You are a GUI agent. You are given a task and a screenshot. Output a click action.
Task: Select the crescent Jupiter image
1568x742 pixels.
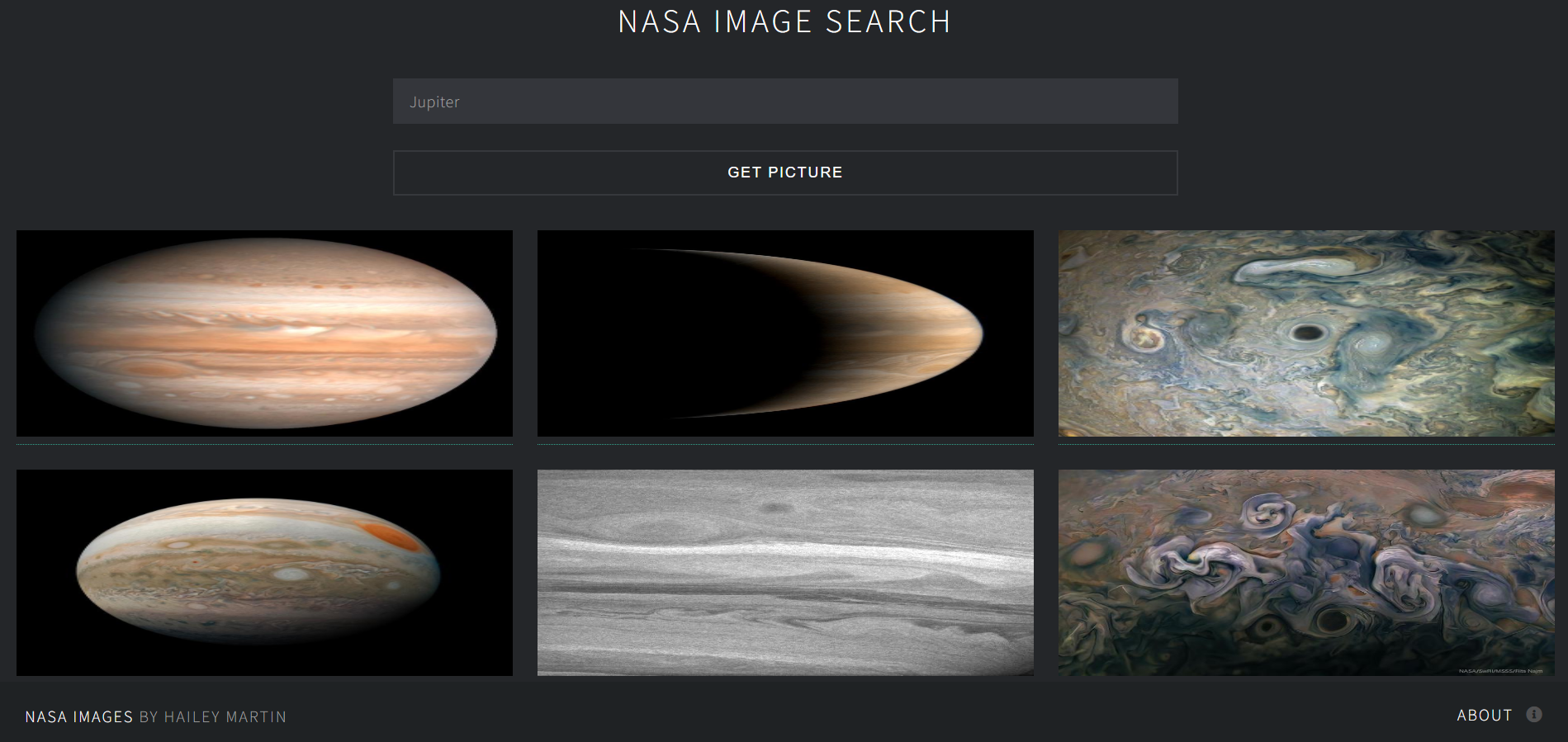pyautogui.click(x=784, y=333)
